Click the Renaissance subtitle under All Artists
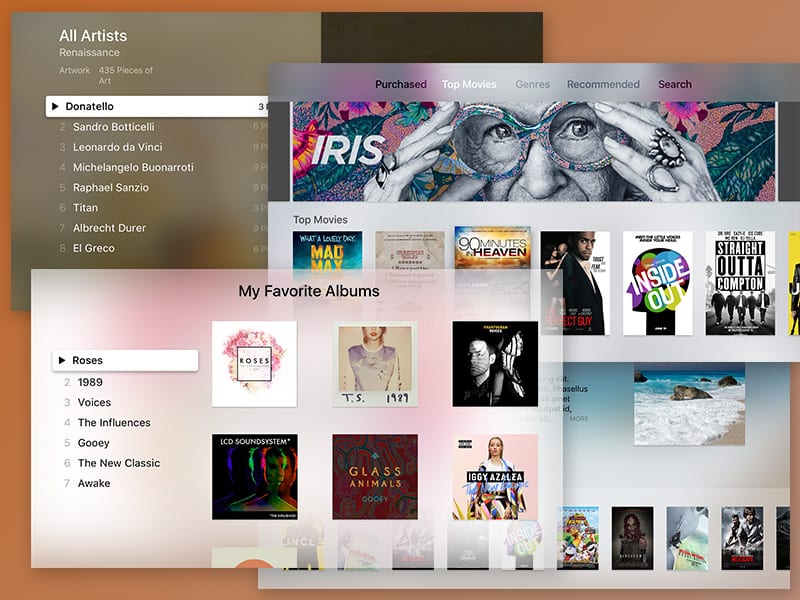The image size is (800, 600). [89, 53]
